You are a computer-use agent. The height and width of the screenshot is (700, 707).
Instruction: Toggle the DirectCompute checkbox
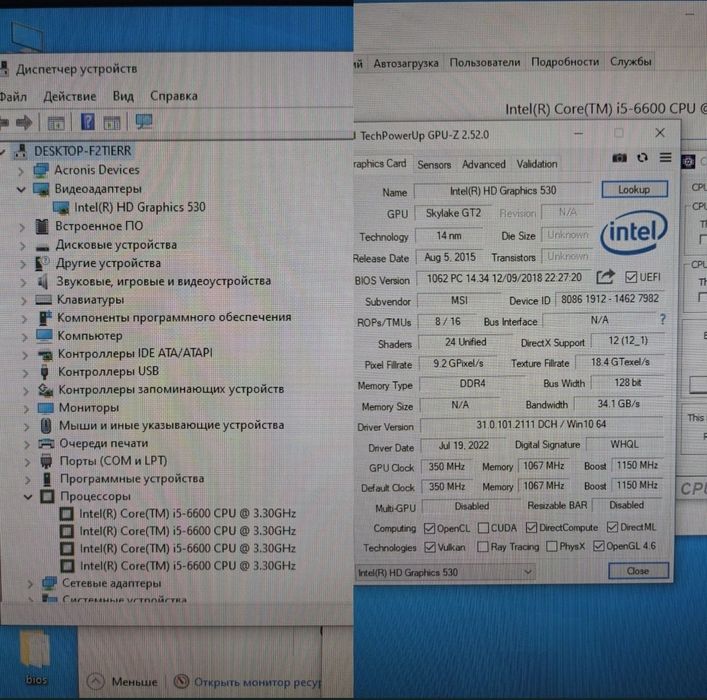[x=531, y=527]
